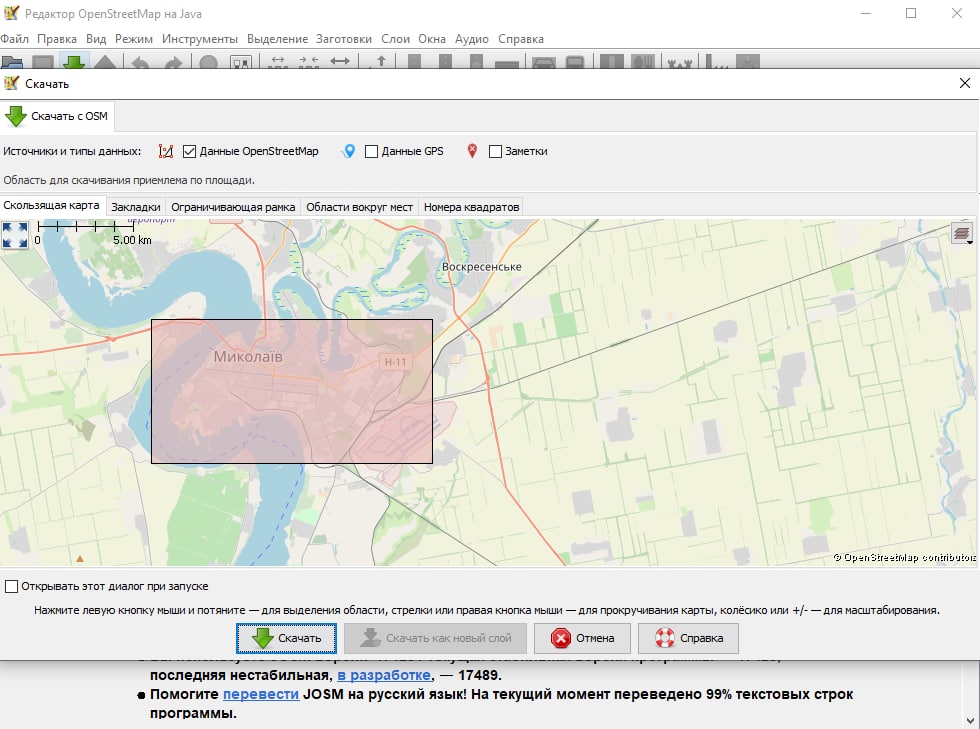Click the OpenStreetMap data source icon
The width and height of the screenshot is (980, 729).
click(165, 151)
